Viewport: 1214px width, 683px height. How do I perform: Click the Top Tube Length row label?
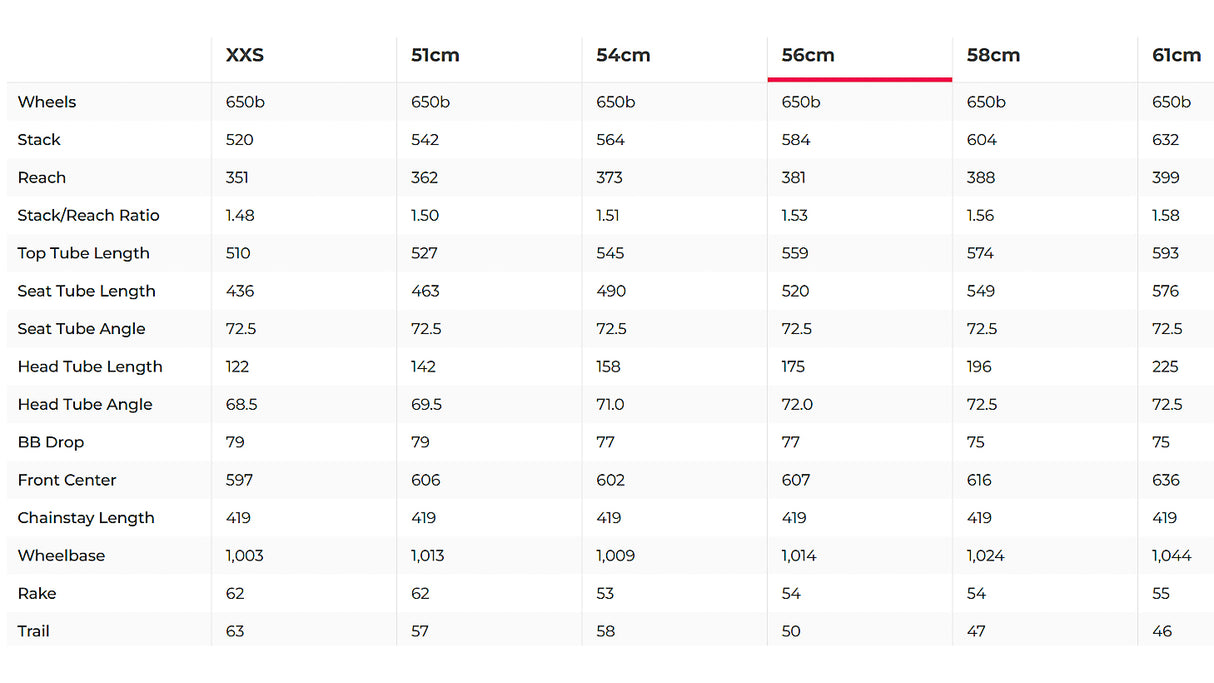83,253
